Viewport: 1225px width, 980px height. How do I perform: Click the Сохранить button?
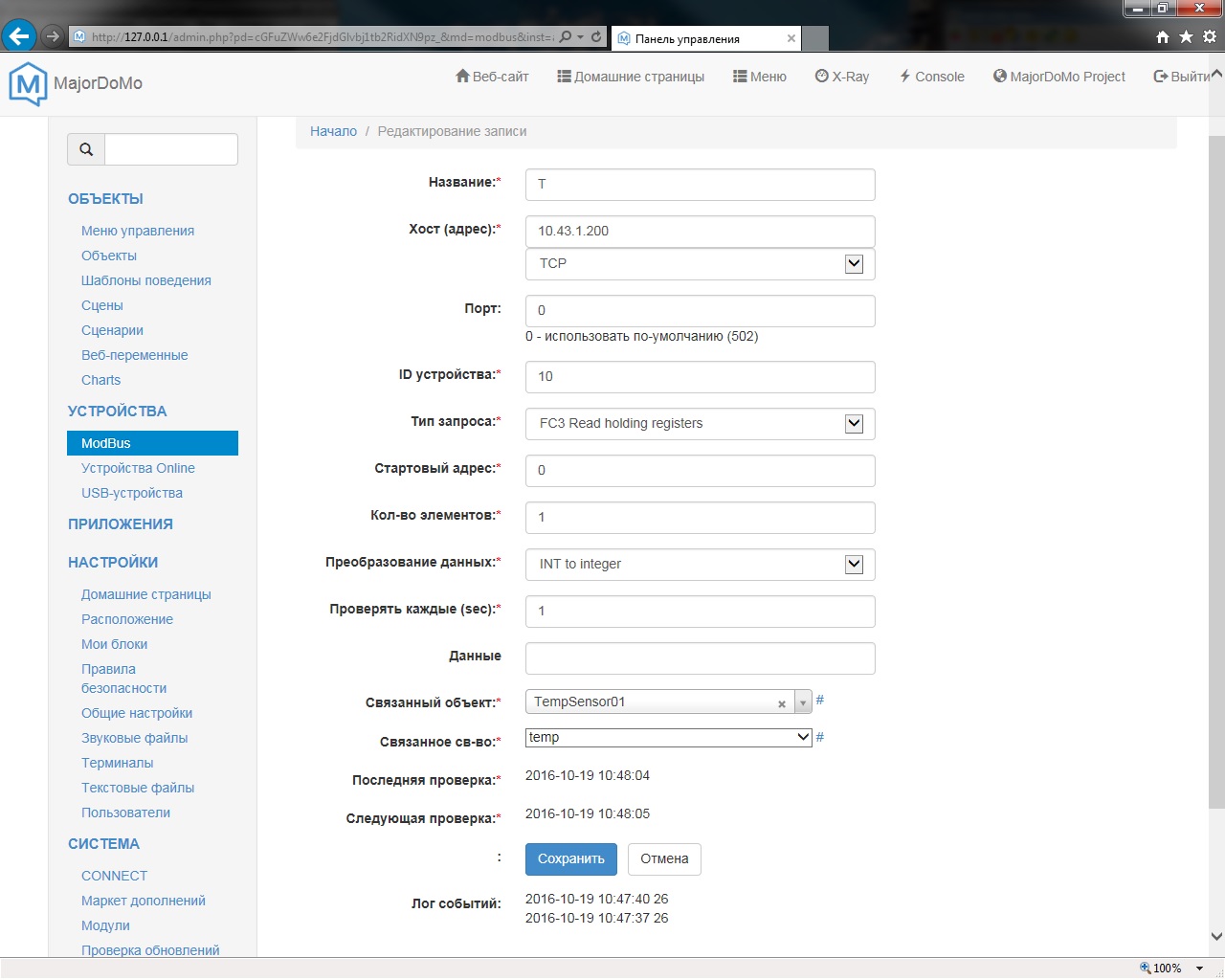[x=570, y=859]
